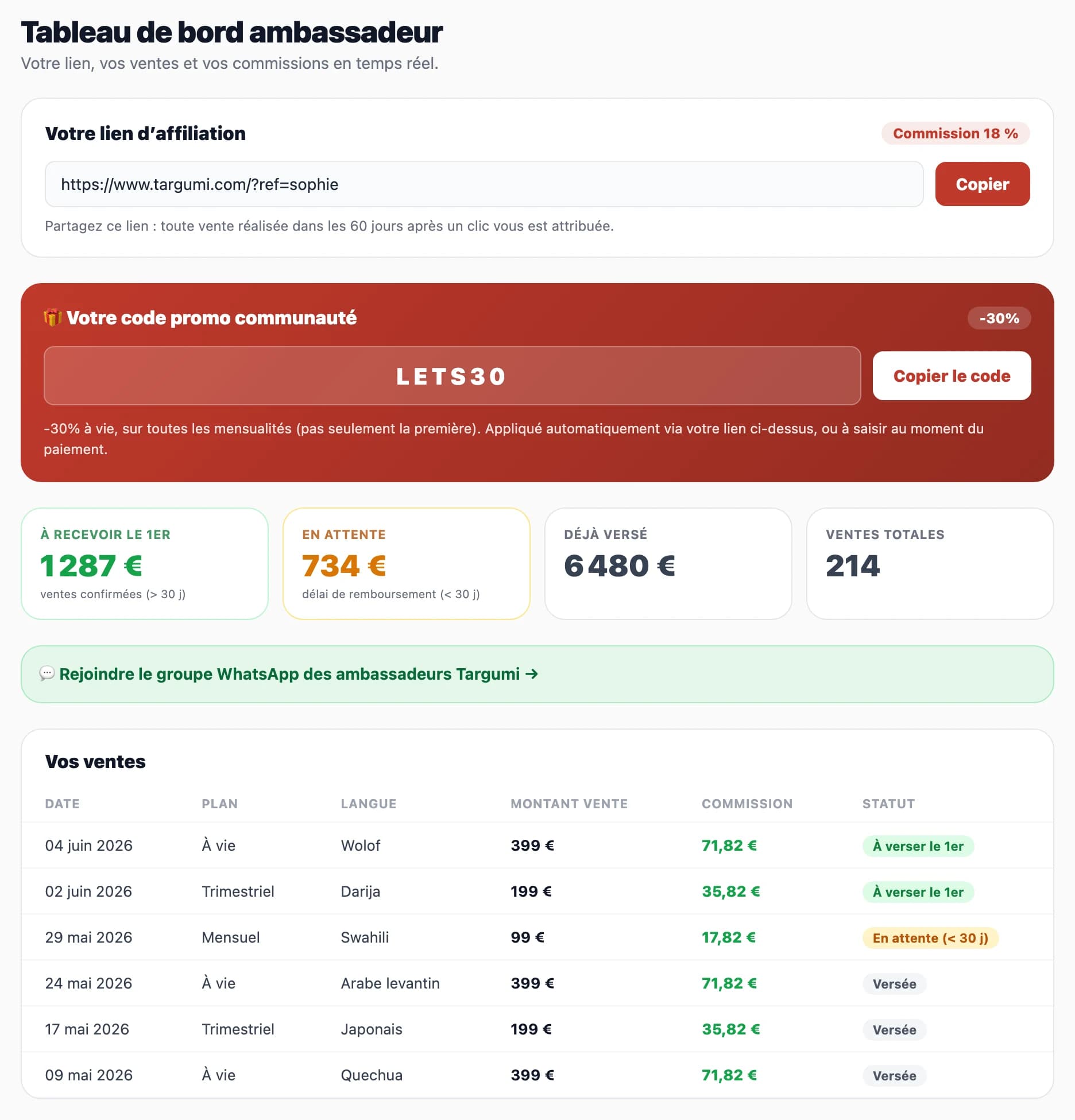Click the Vos ventes section heading
This screenshot has height=1120, width=1075.
[x=95, y=762]
